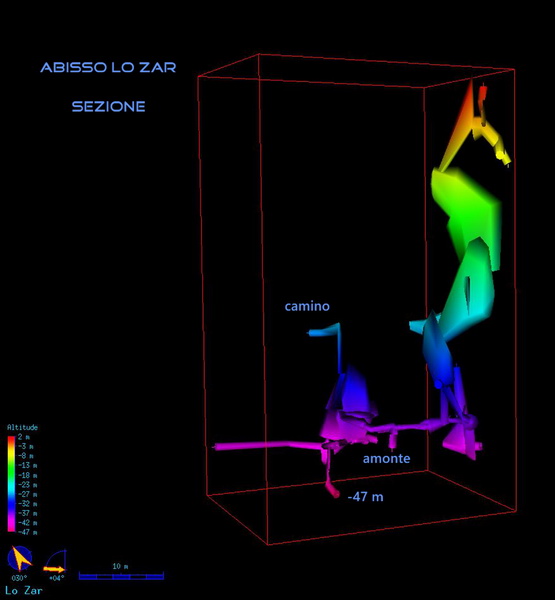Click the long magenta horizontal passage
Image resolution: width=555 pixels, height=600 pixels.
coord(268,446)
